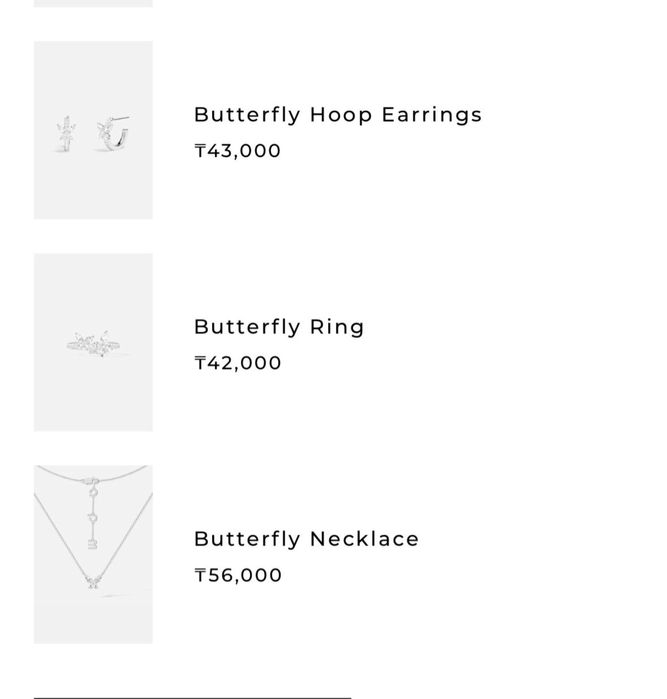This screenshot has height=699, width=667.
Task: Click the ₸42,000 ring price
Action: coord(238,363)
